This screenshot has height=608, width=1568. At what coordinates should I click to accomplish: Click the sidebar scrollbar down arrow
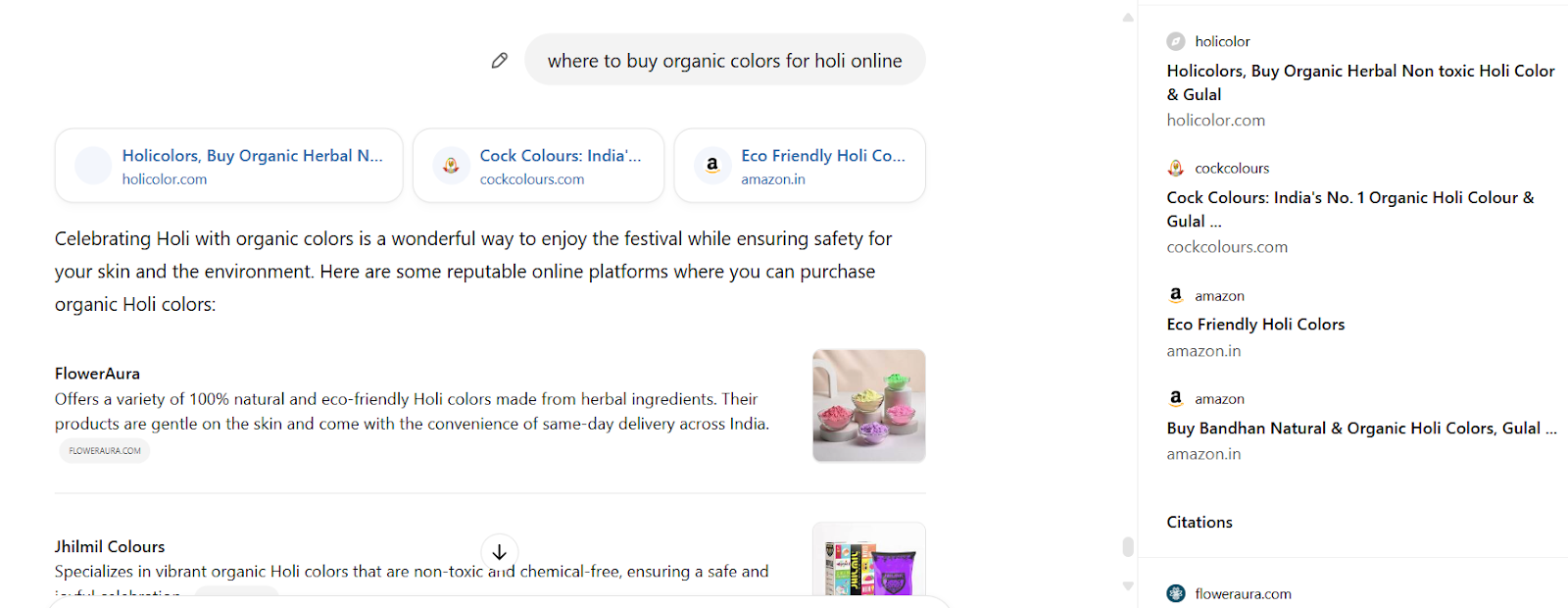[x=1128, y=585]
